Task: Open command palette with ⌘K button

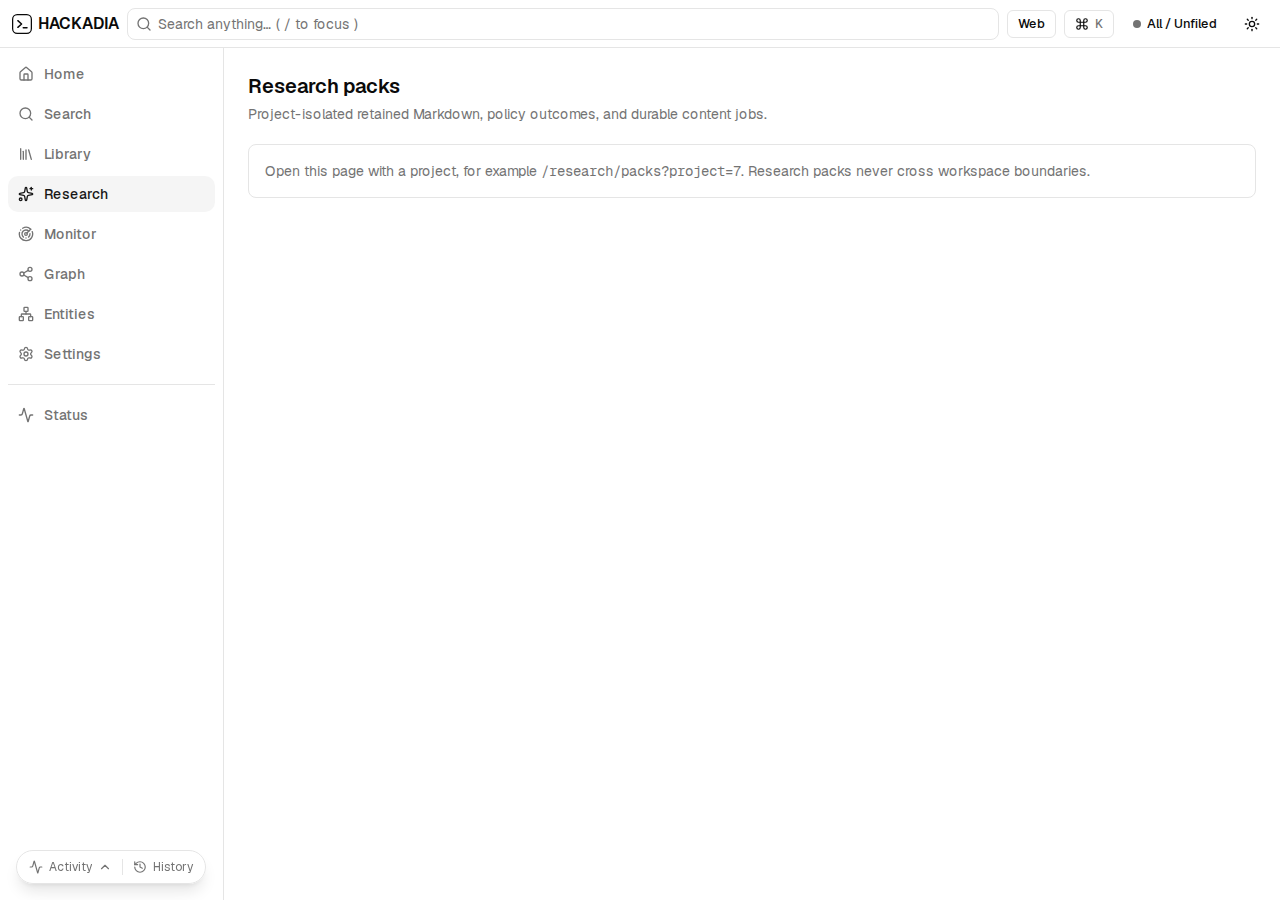Action: click(x=1089, y=24)
